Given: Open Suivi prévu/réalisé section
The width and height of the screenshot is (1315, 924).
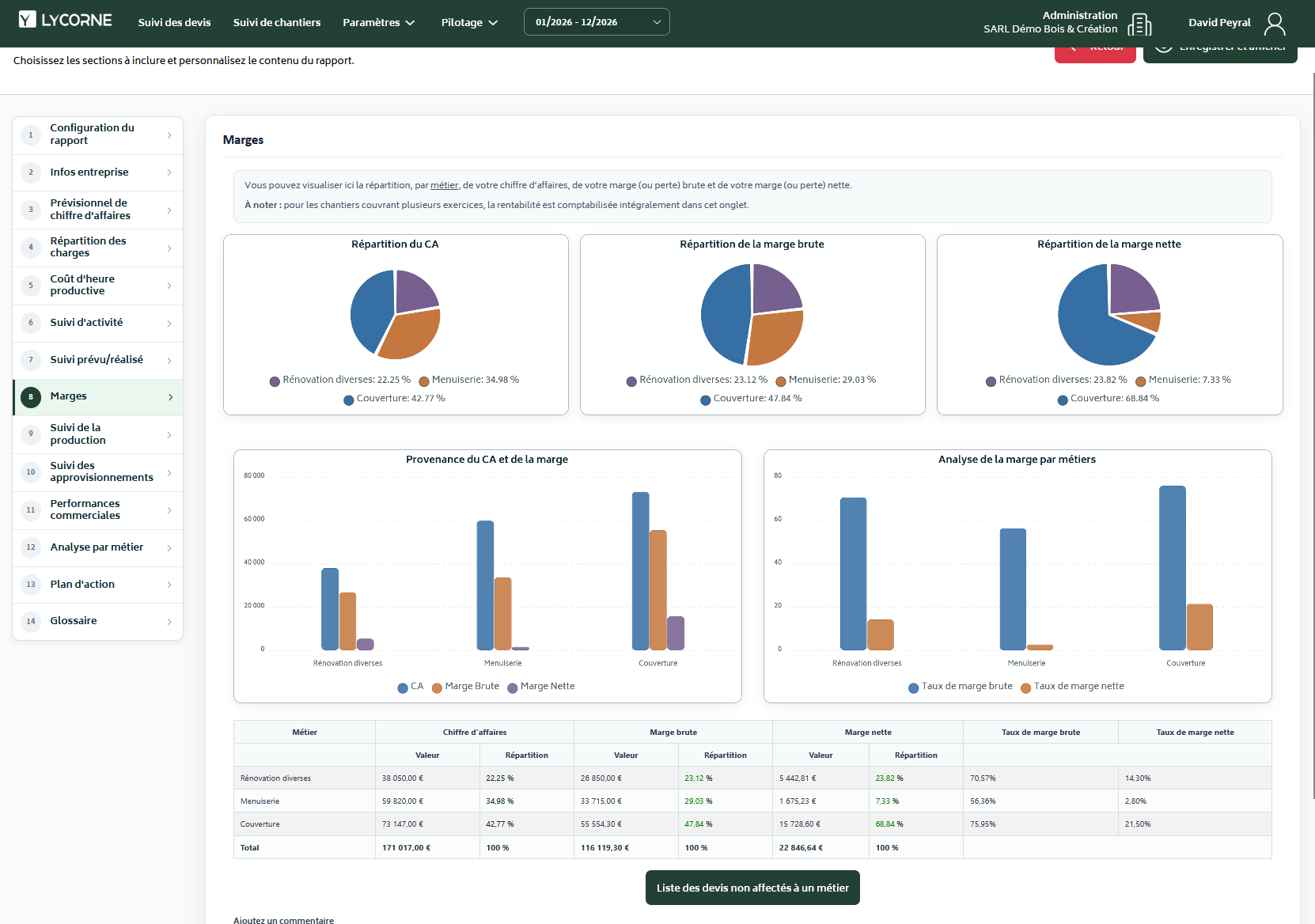Looking at the screenshot, I should (97, 361).
